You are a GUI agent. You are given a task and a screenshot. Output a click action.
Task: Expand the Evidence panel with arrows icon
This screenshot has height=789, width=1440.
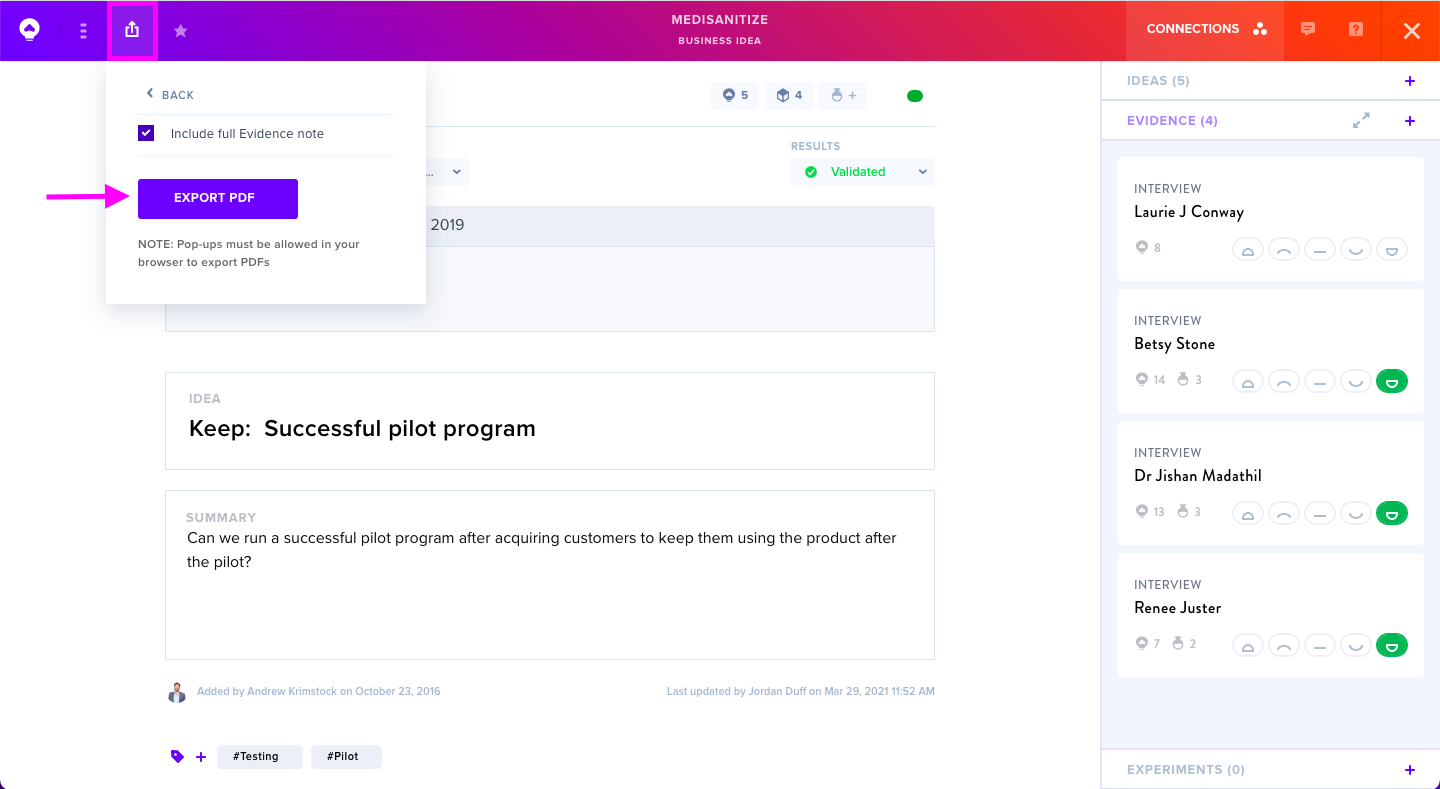(1361, 120)
